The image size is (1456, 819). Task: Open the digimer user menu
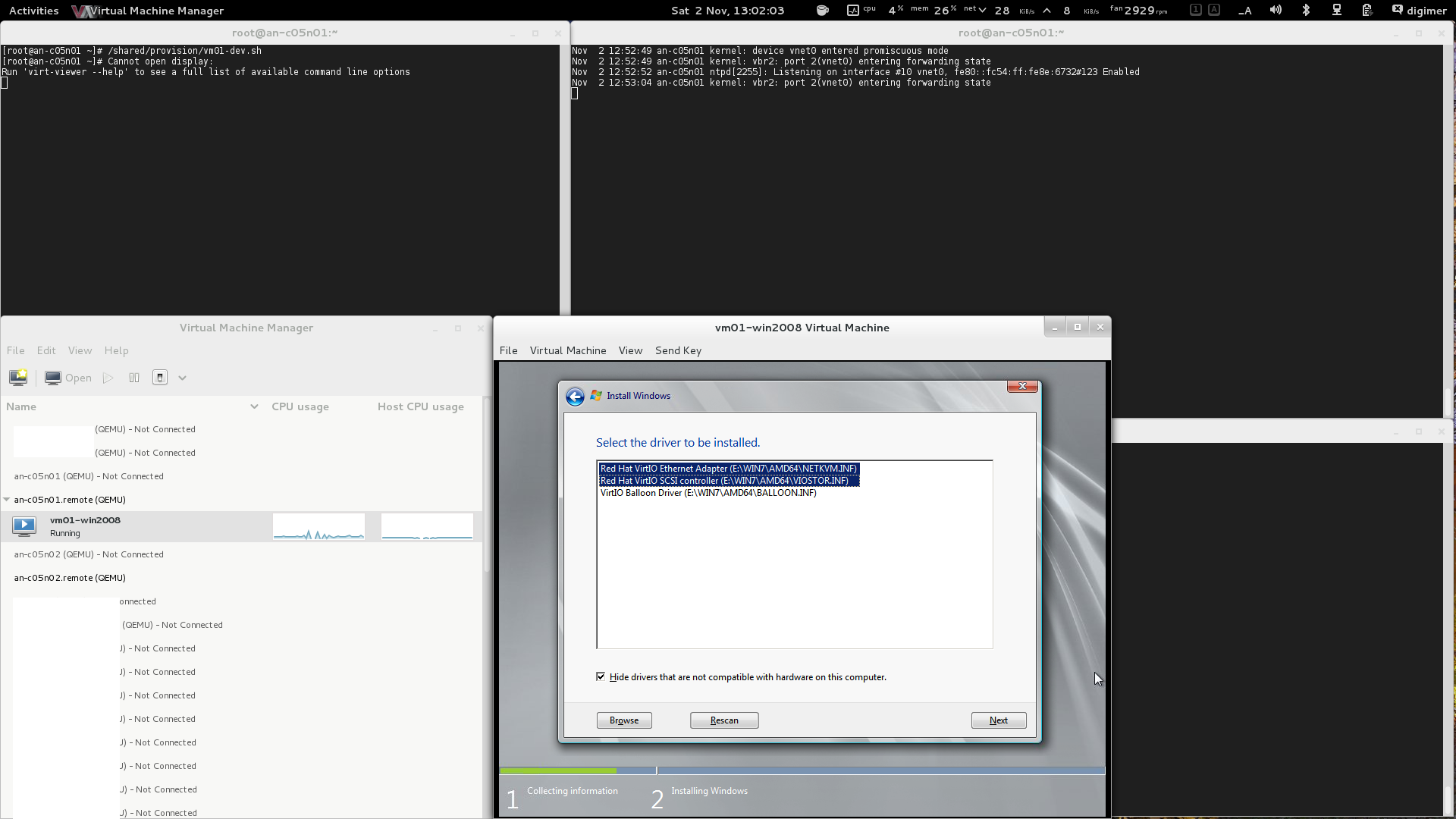[1419, 11]
